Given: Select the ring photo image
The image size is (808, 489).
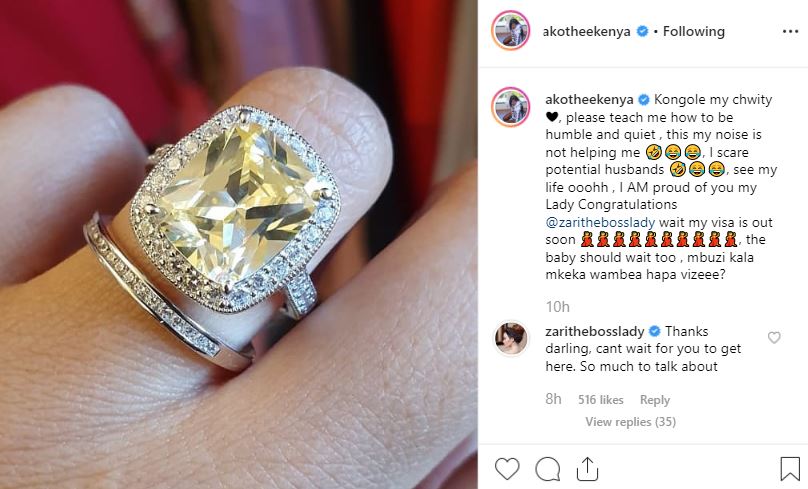Looking at the screenshot, I should point(239,244).
